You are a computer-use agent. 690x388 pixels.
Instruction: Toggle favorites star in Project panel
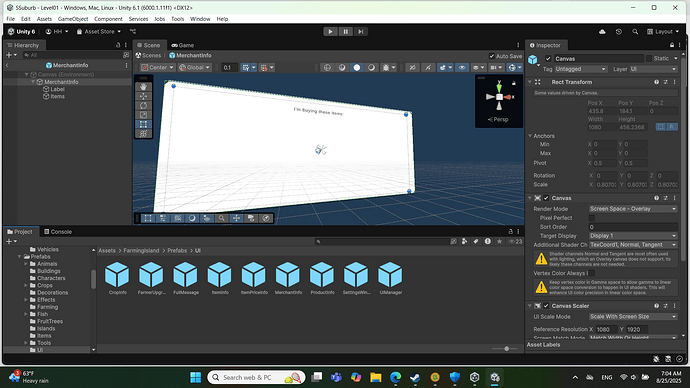[499, 241]
